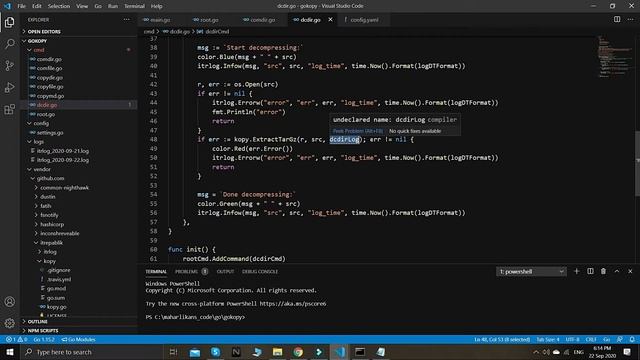Collapse the cmd folder
The image size is (640, 360).
click(x=38, y=50)
